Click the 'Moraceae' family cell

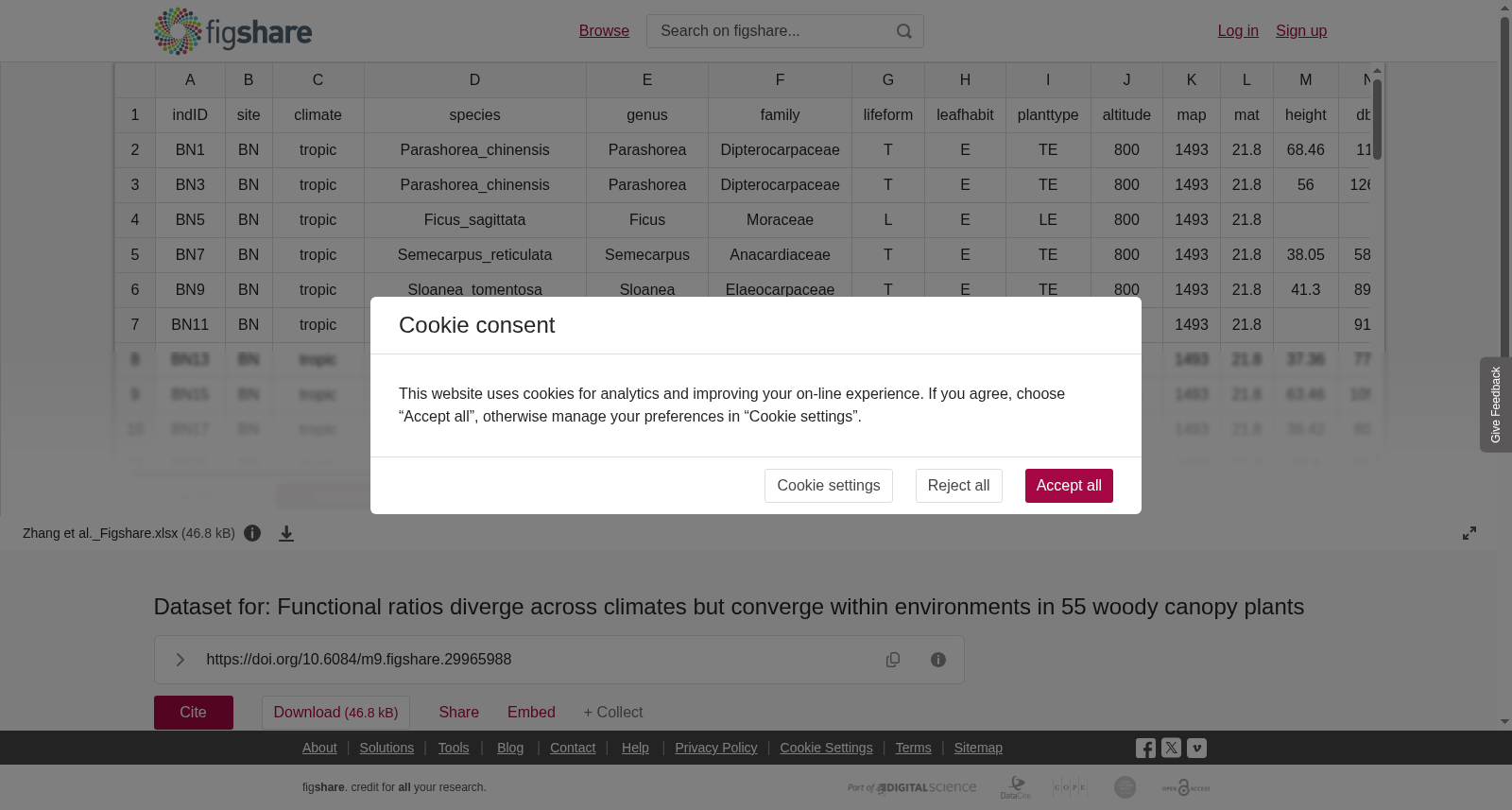[780, 220]
